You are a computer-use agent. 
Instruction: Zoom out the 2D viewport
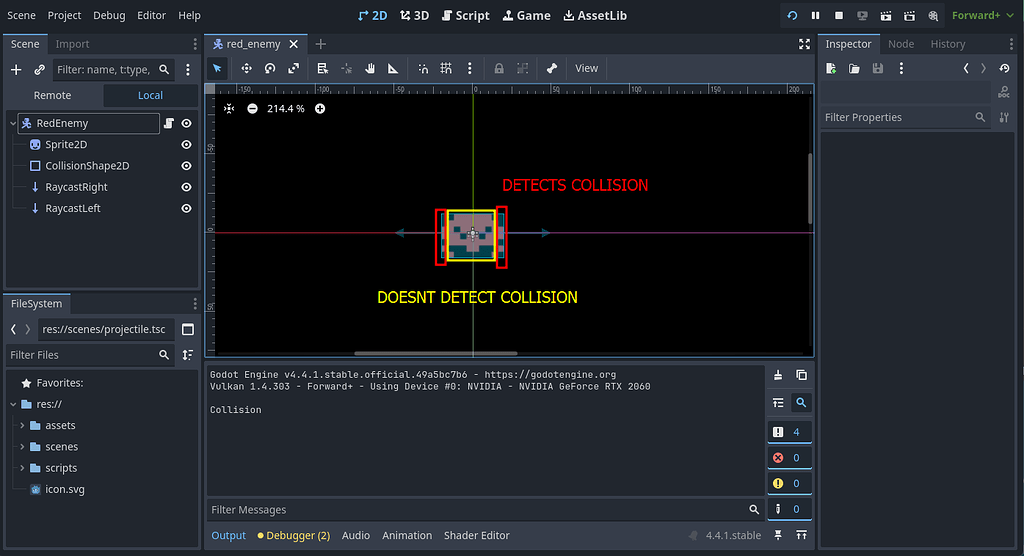pos(252,108)
